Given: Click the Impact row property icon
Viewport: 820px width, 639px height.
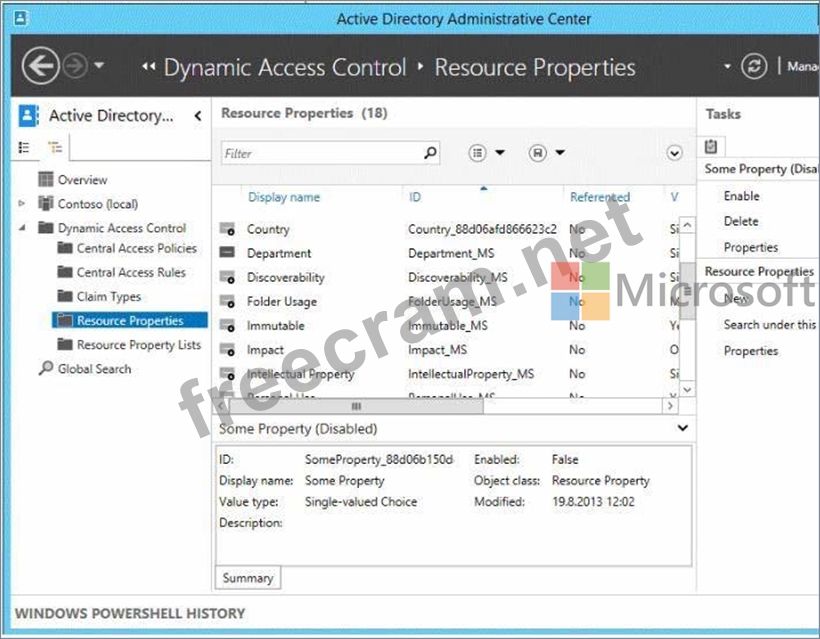Looking at the screenshot, I should point(227,349).
